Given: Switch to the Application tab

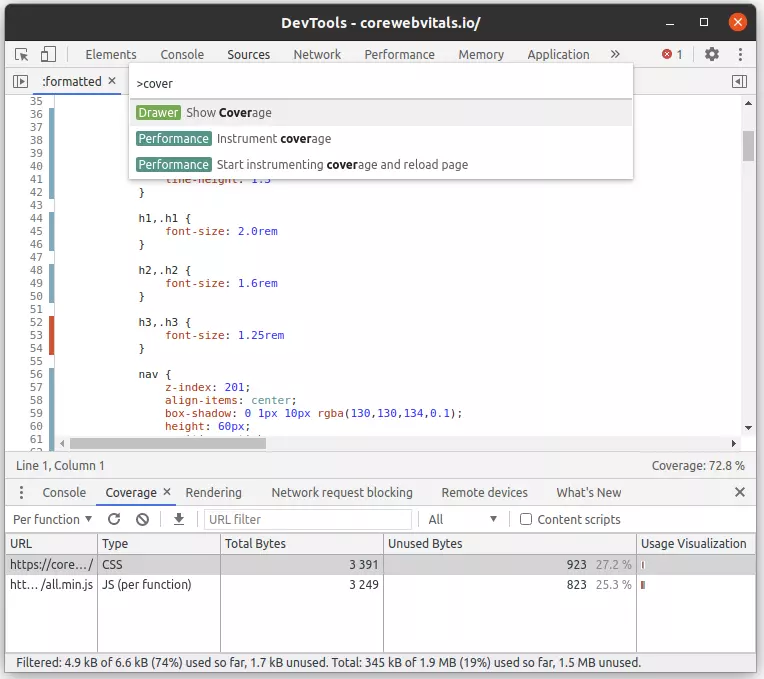Looking at the screenshot, I should point(558,54).
